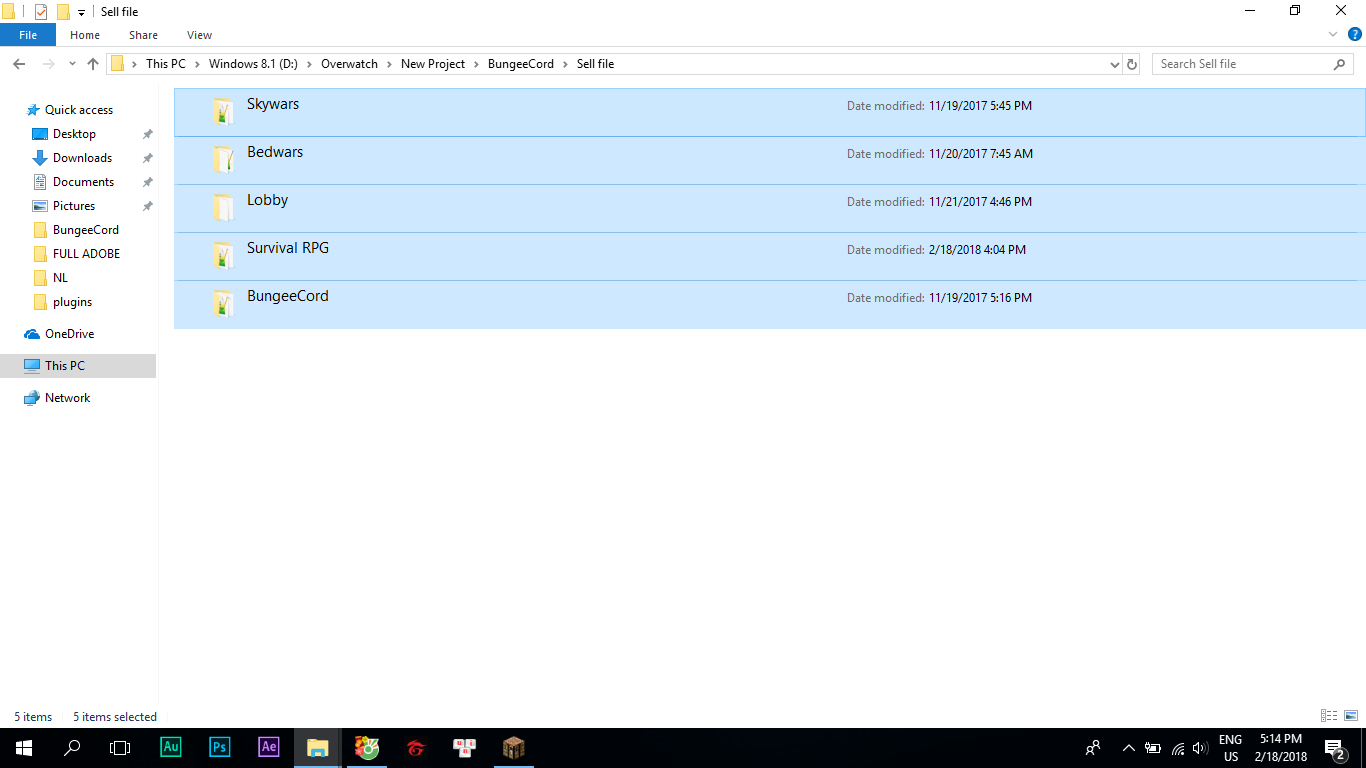Expand the chevron after BungeeCord in the address bar
The height and width of the screenshot is (768, 1366).
click(566, 64)
